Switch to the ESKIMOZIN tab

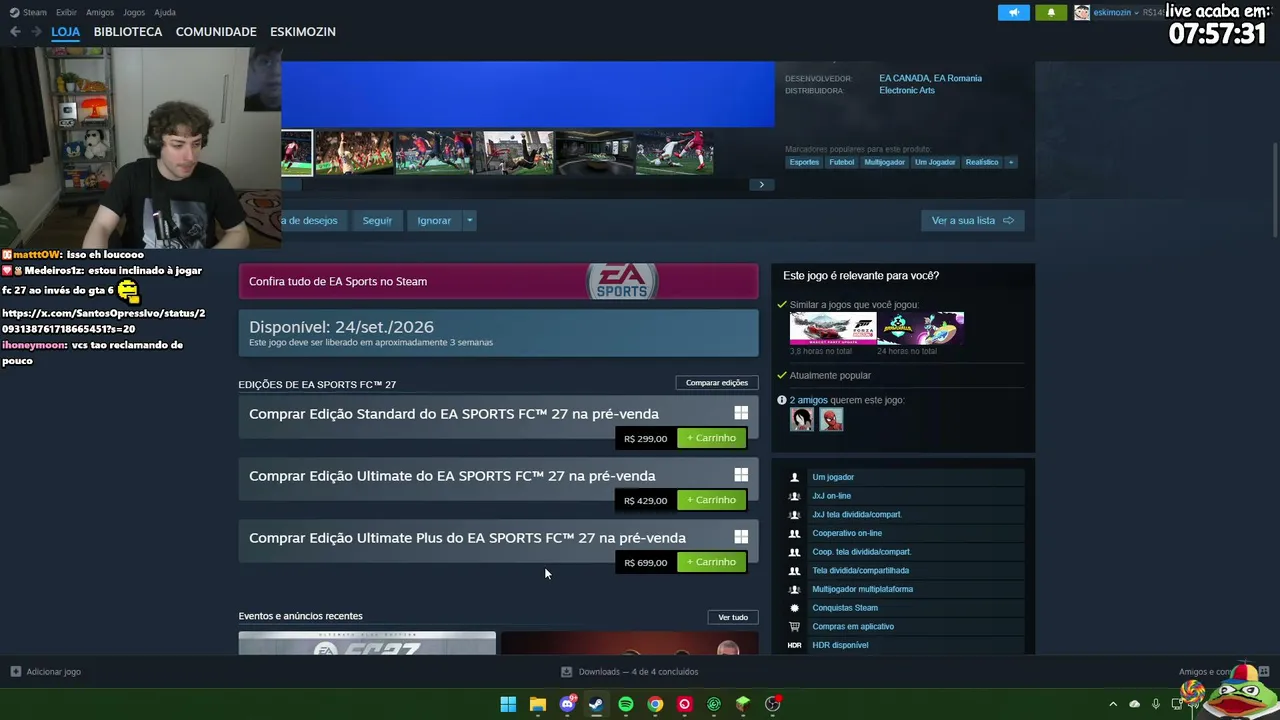point(303,32)
